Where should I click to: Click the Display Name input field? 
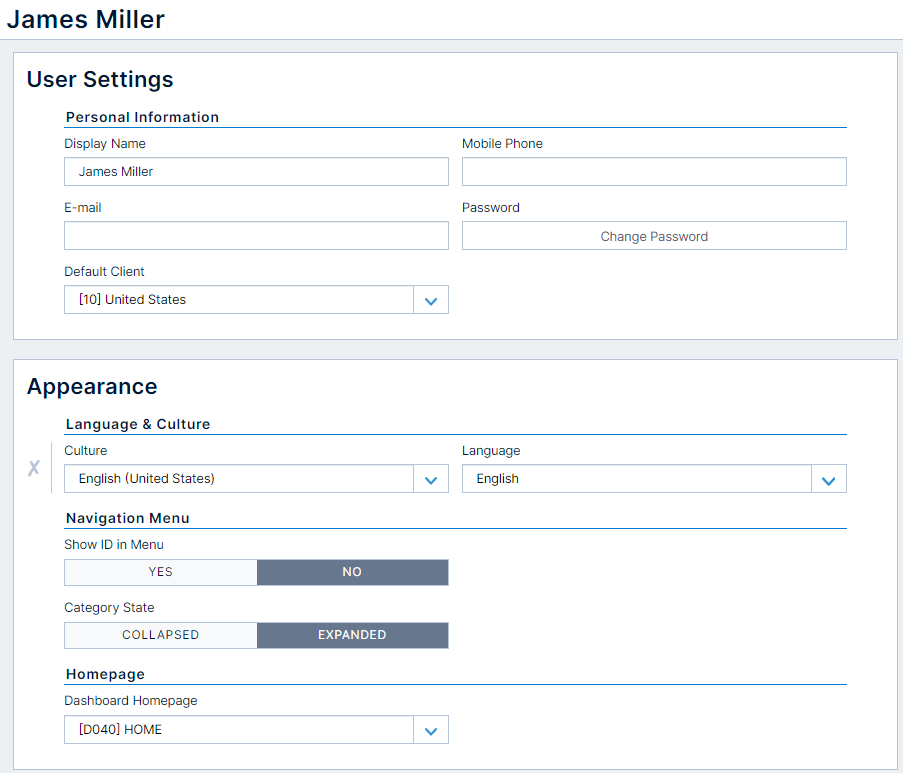point(256,171)
